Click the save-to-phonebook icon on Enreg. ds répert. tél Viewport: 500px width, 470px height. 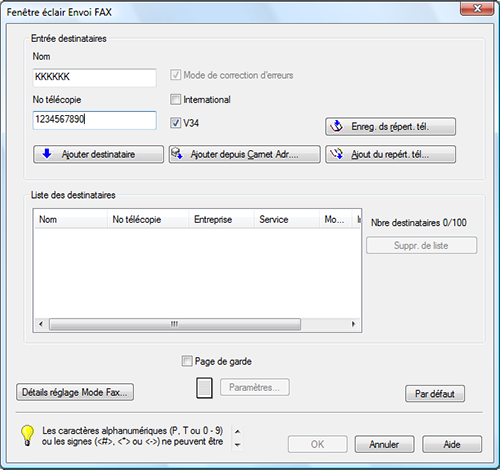[336, 126]
